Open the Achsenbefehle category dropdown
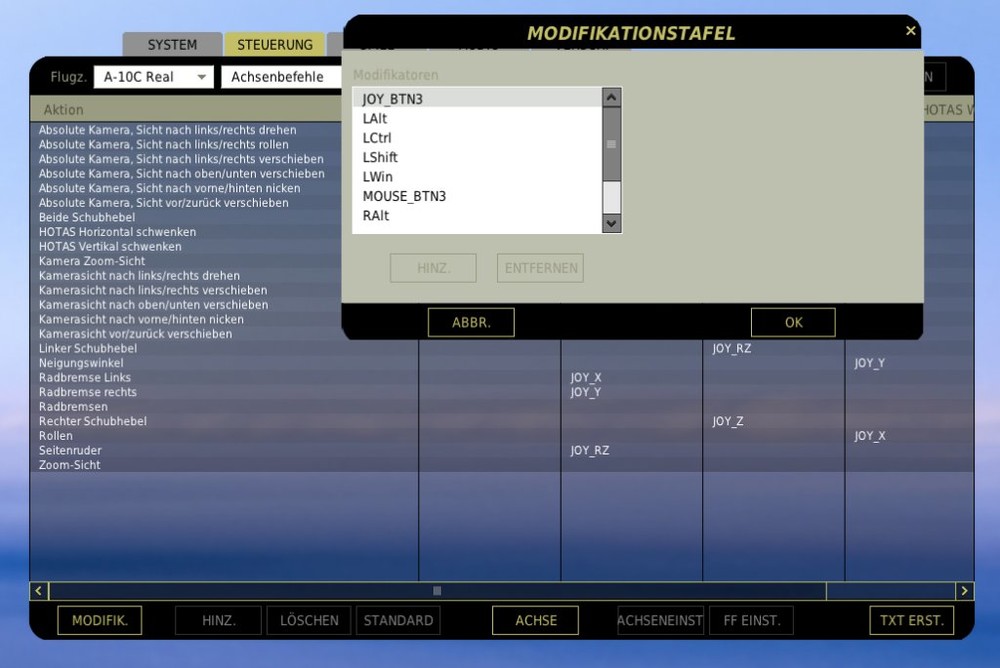1000x668 pixels. pos(283,76)
